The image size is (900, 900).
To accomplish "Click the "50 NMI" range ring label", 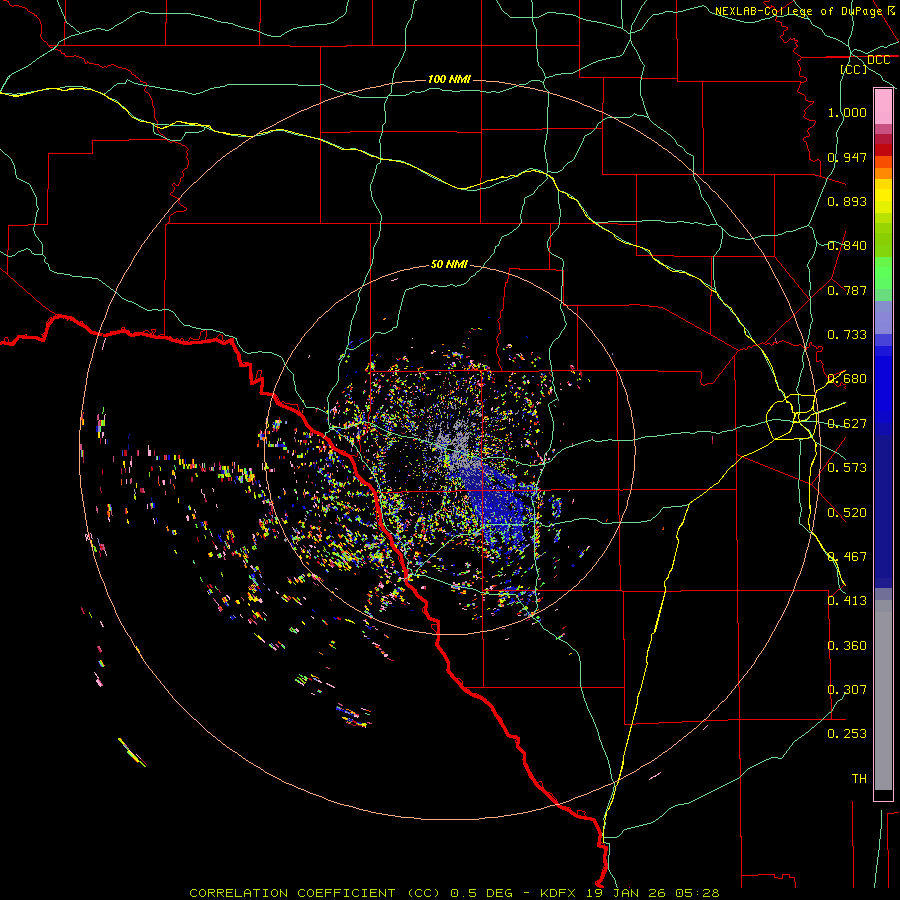I will (x=449, y=264).
